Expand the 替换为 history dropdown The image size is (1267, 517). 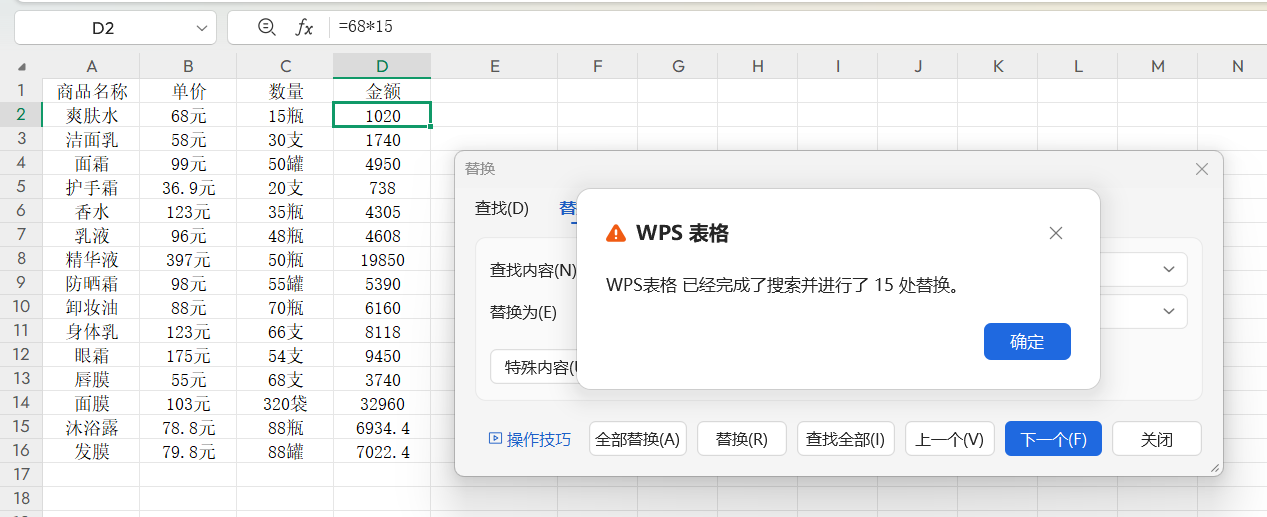[x=1168, y=311]
